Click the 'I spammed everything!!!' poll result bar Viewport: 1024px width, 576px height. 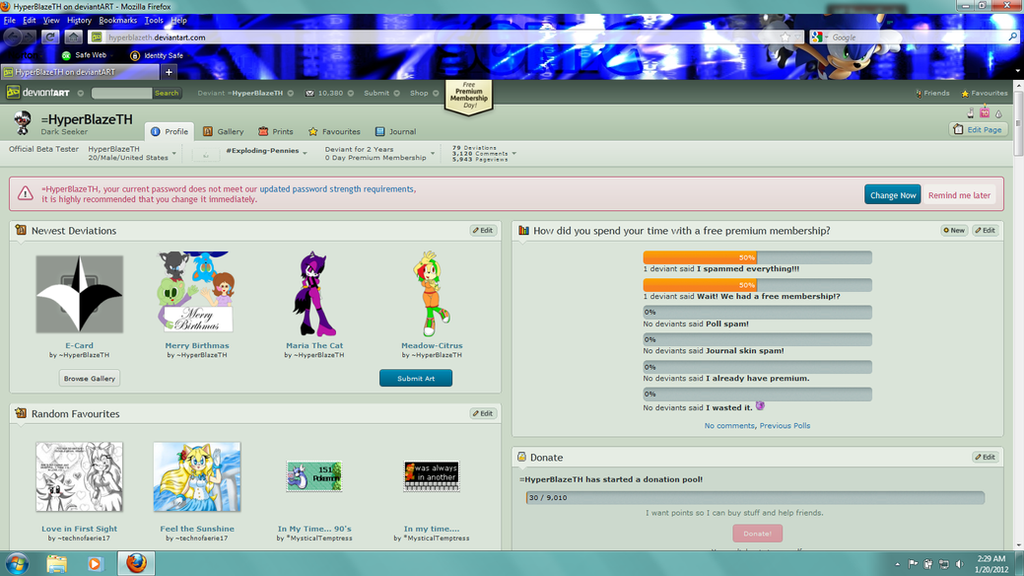(x=758, y=257)
